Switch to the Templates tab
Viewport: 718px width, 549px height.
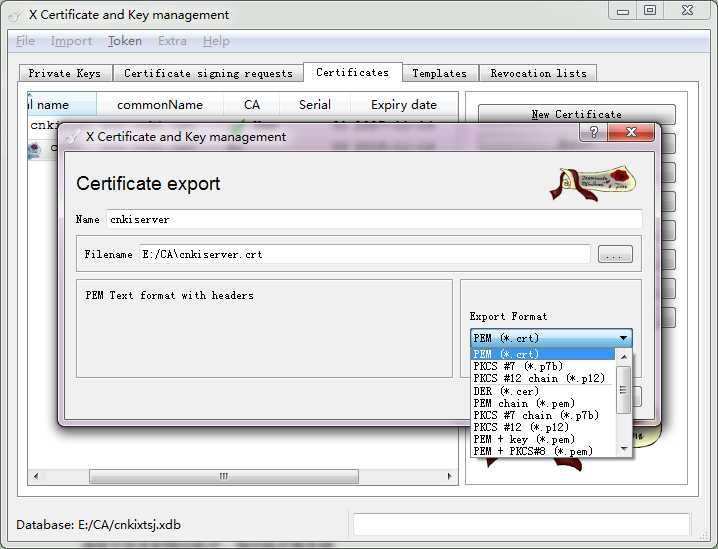tap(440, 73)
